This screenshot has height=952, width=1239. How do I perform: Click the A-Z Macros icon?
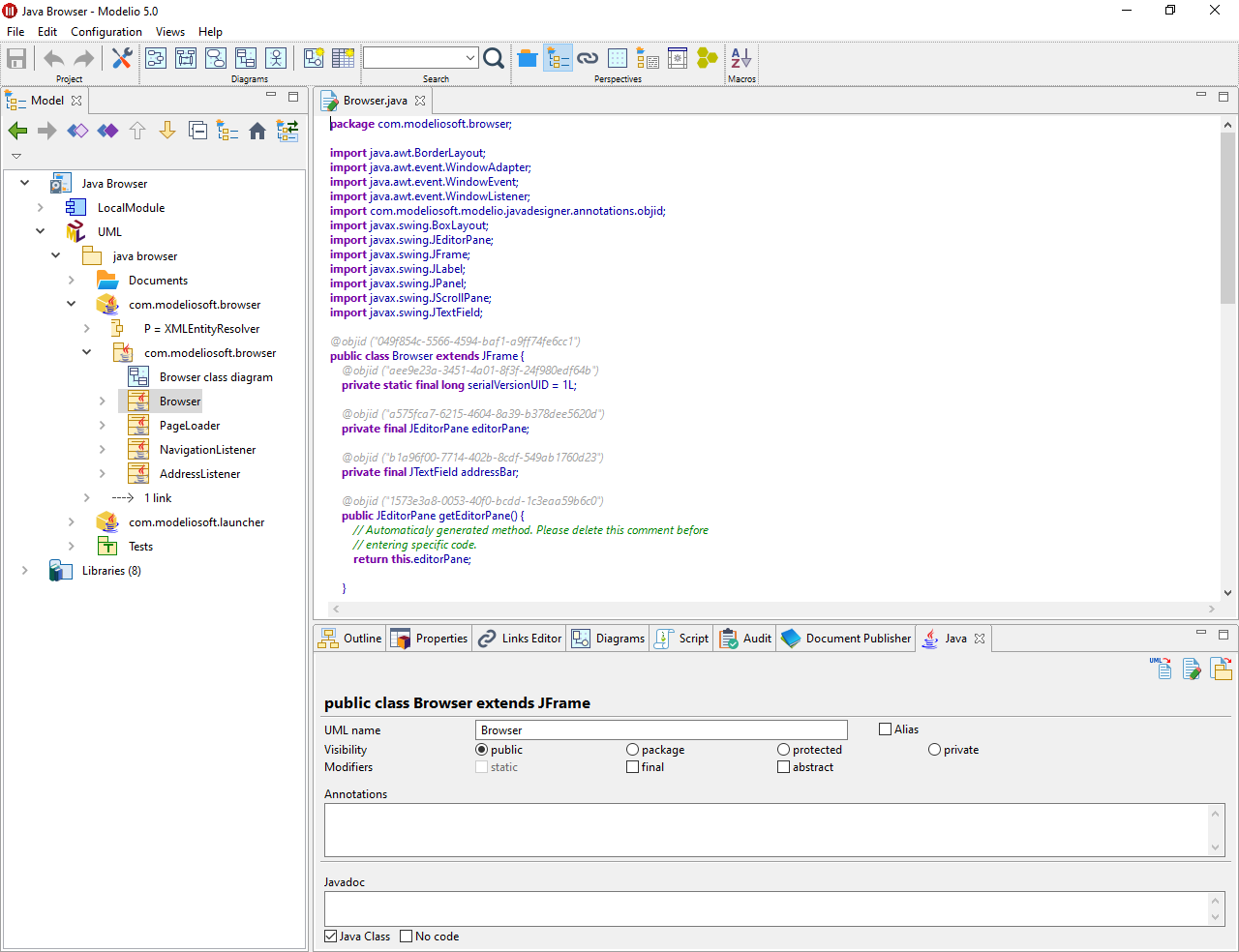741,58
